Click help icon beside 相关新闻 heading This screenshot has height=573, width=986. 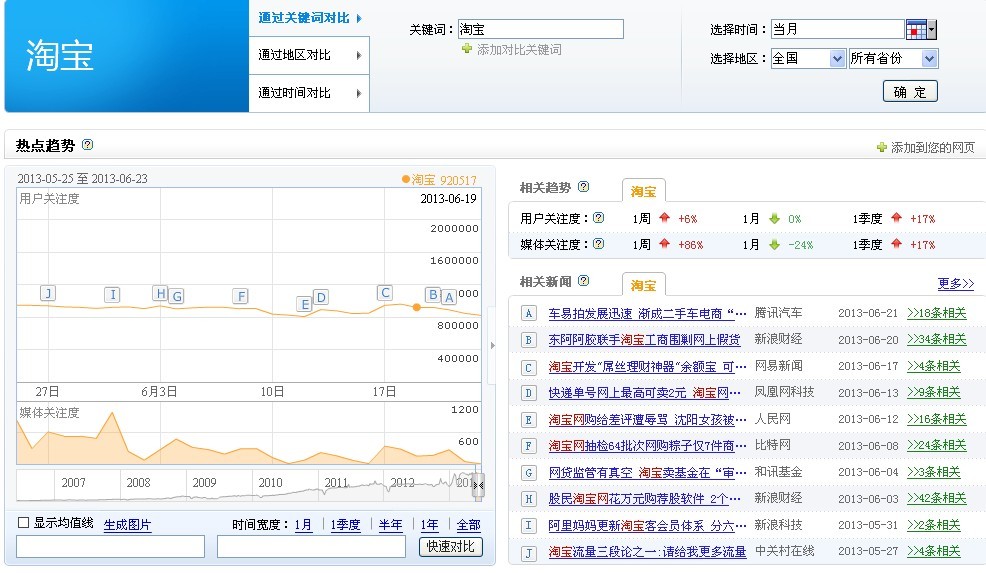coord(584,281)
